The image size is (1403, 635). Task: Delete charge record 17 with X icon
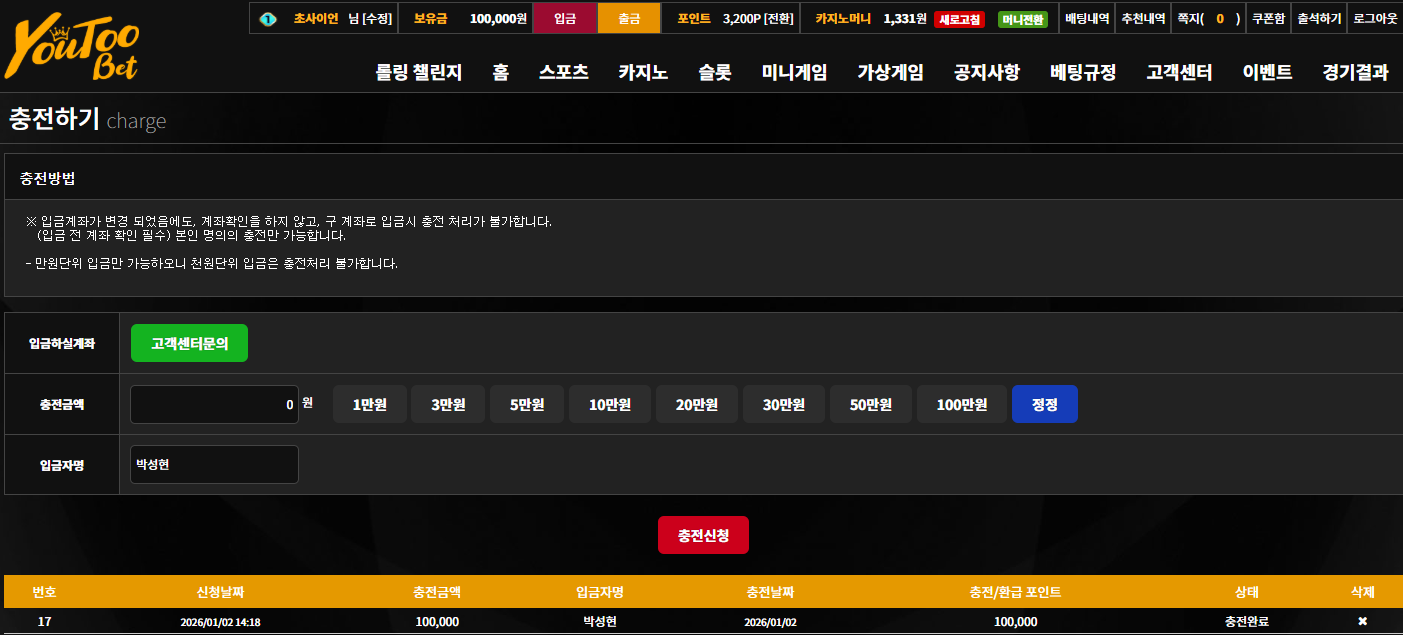[1362, 622]
